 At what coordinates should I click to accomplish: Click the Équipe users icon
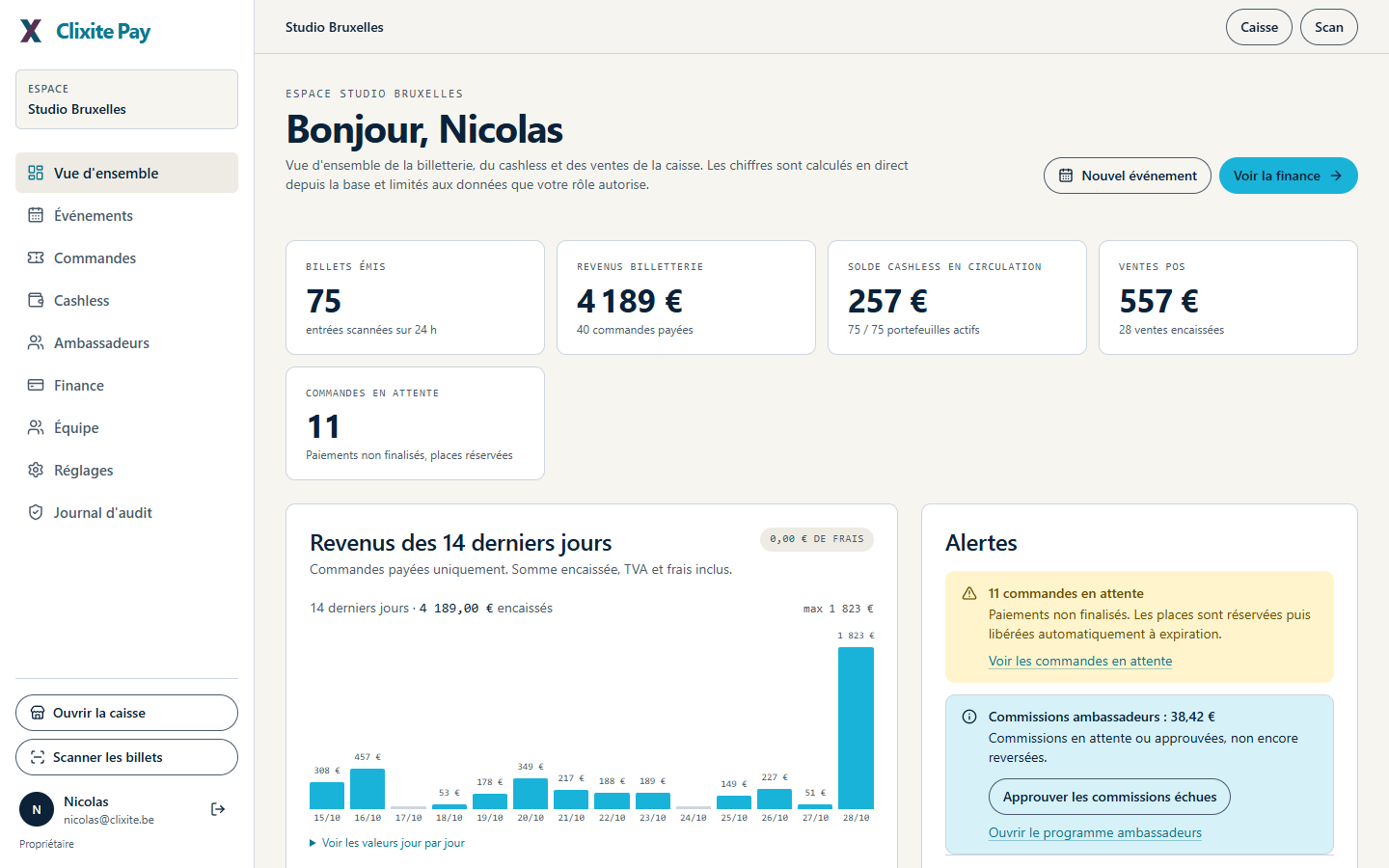pyautogui.click(x=36, y=427)
